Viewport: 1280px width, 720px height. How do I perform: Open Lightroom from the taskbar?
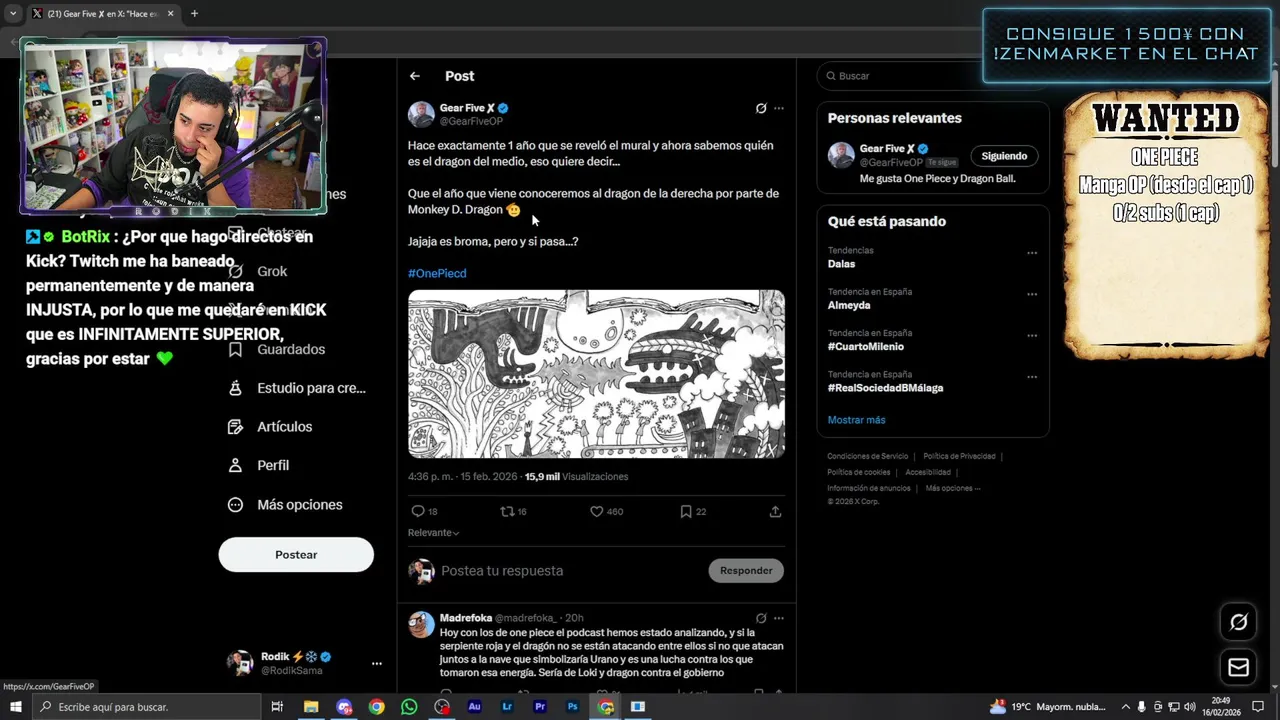[x=507, y=707]
